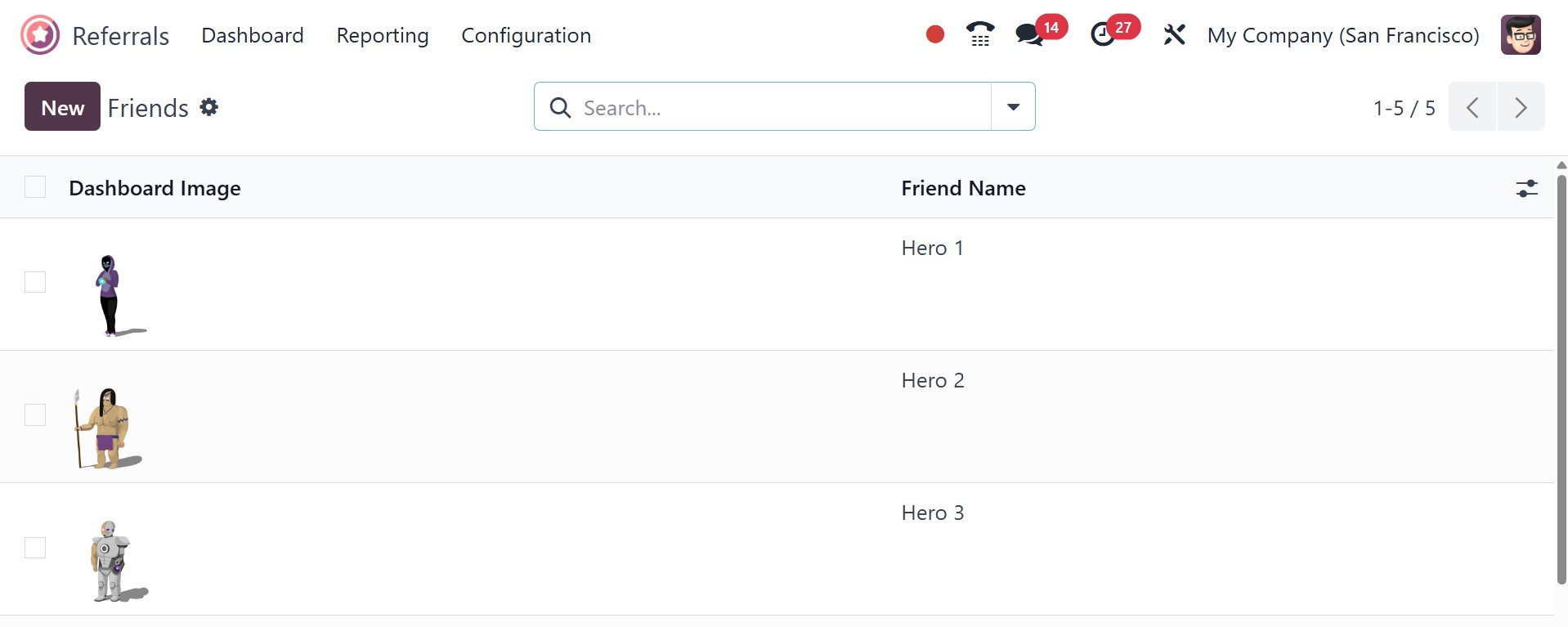Screen dimensions: 1568x627
Task: Open the debug tools wrench icon
Action: point(1174,34)
